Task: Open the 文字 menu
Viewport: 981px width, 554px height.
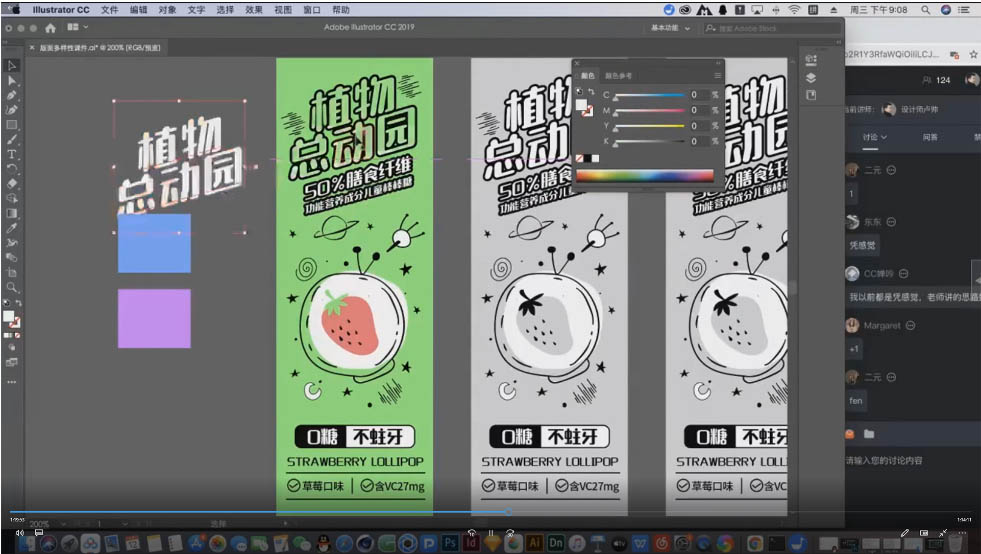Action: point(196,9)
